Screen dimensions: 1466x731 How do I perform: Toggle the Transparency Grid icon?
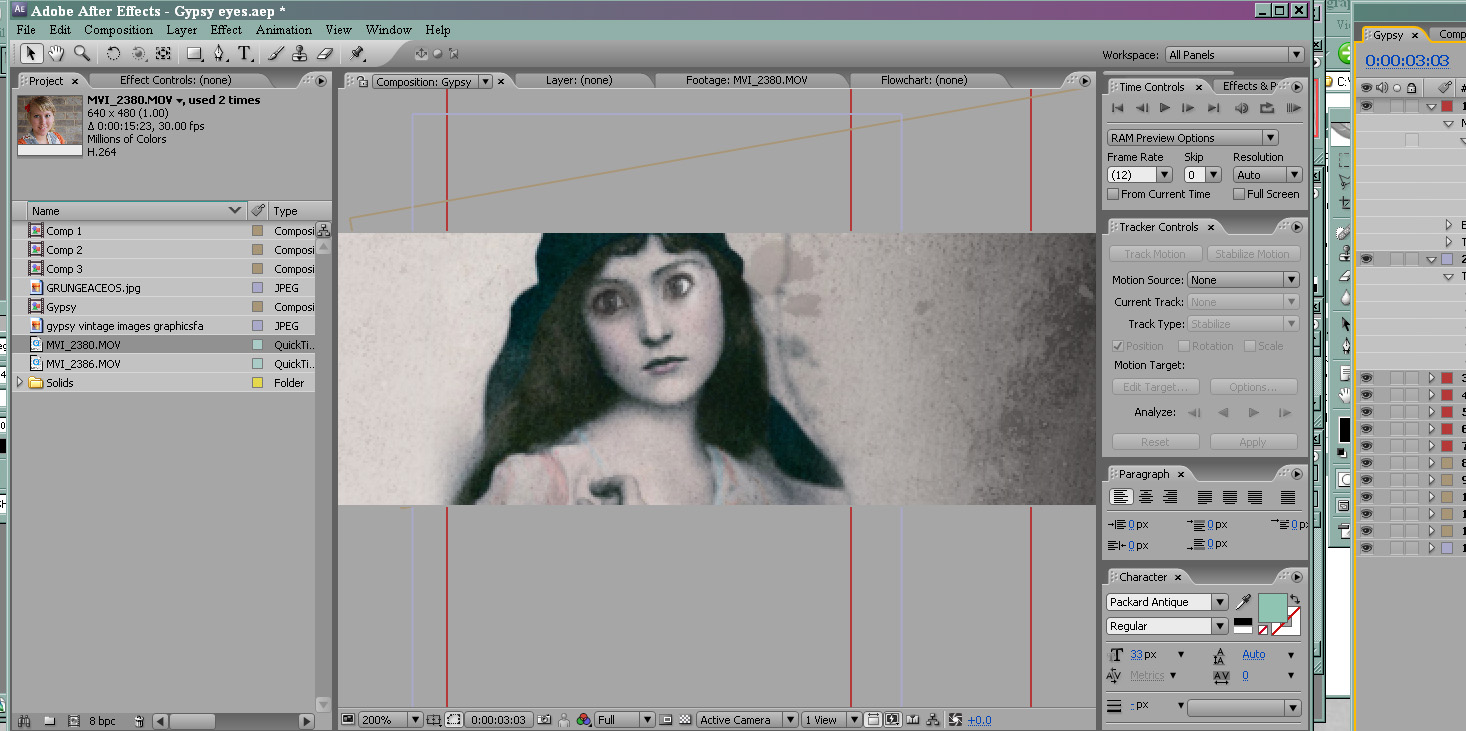tap(685, 720)
